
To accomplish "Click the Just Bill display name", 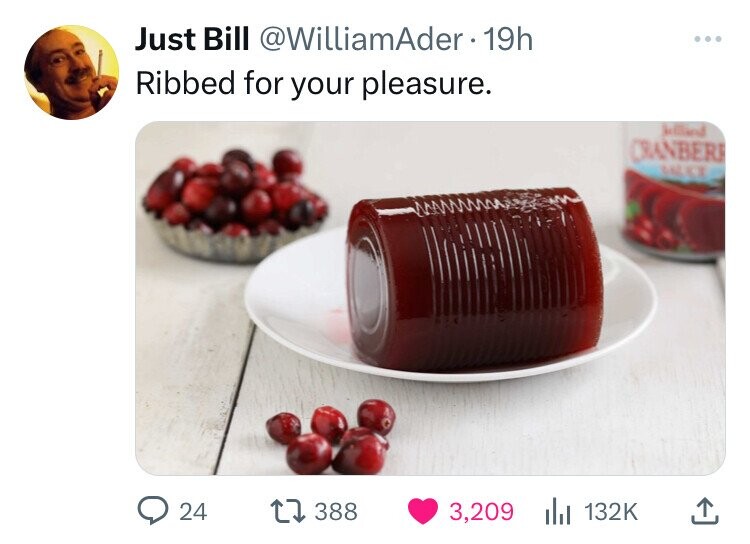I will [192, 39].
